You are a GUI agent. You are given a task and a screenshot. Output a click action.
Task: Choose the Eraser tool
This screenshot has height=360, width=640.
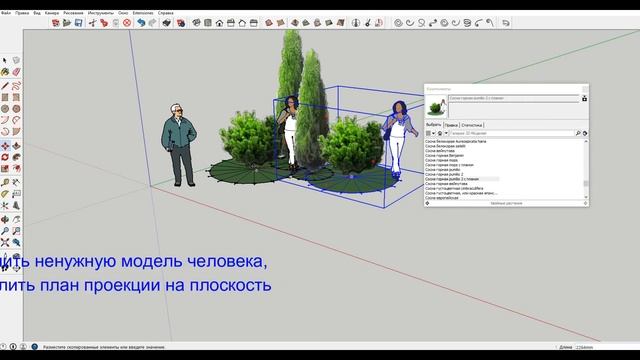(x=16, y=72)
